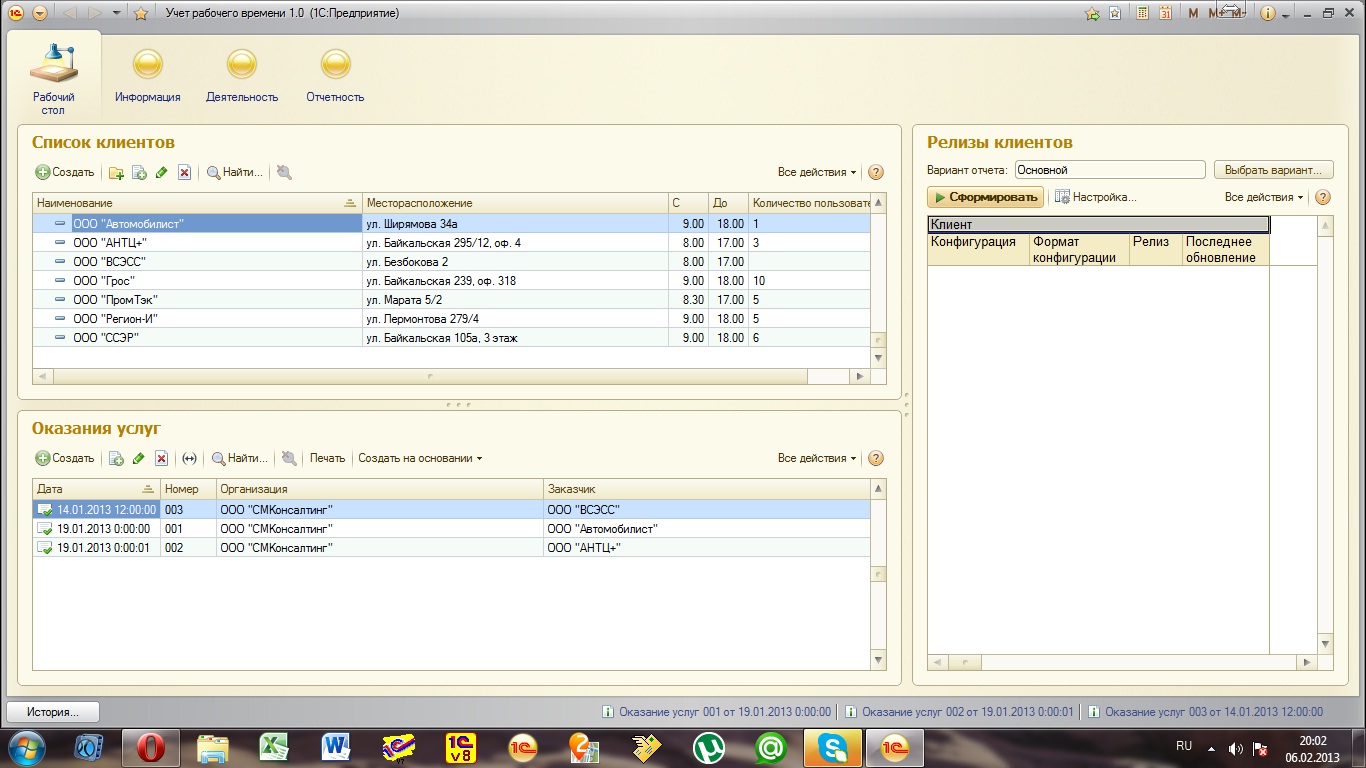The width and height of the screenshot is (1366, 768).
Task: Set date interval icon in Оказания услуг
Action: pyautogui.click(x=189, y=458)
